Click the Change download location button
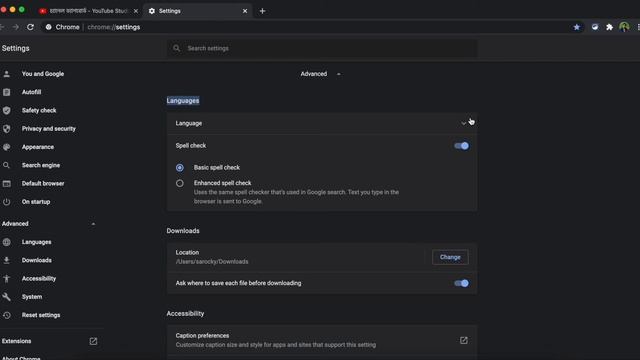Screen dimensions: 640x360 pos(450,257)
